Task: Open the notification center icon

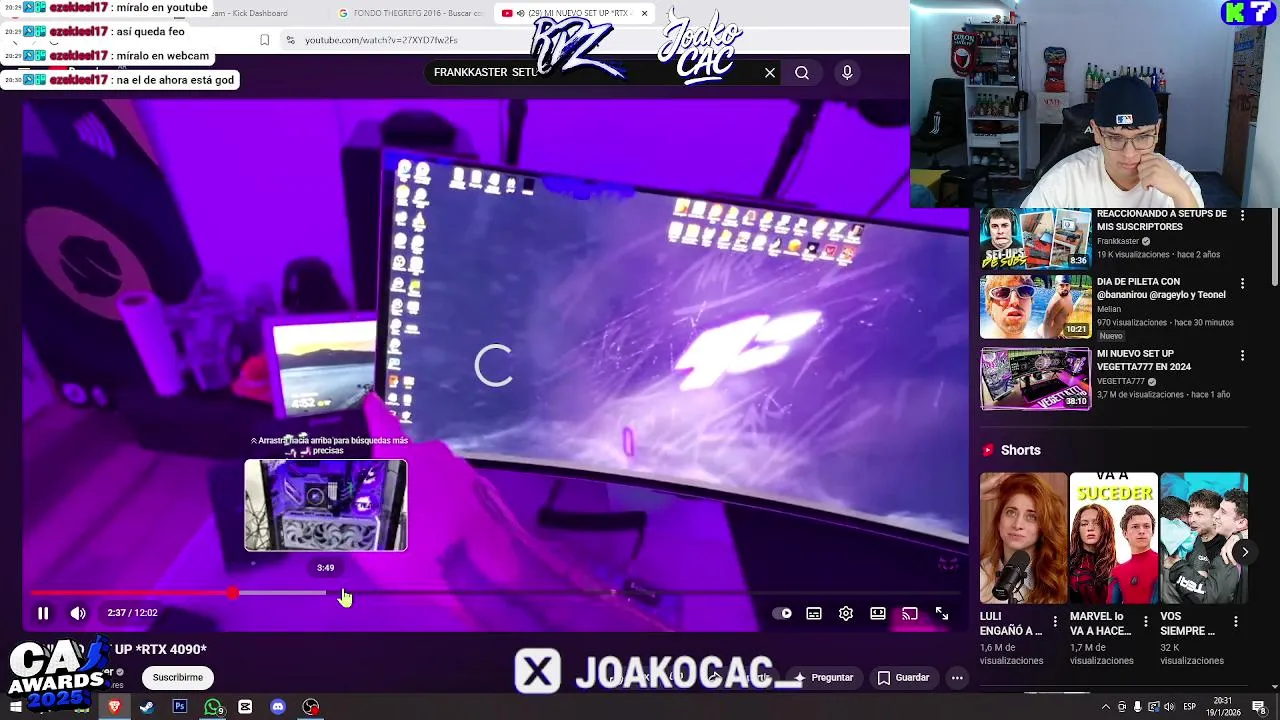Action: (x=1259, y=707)
